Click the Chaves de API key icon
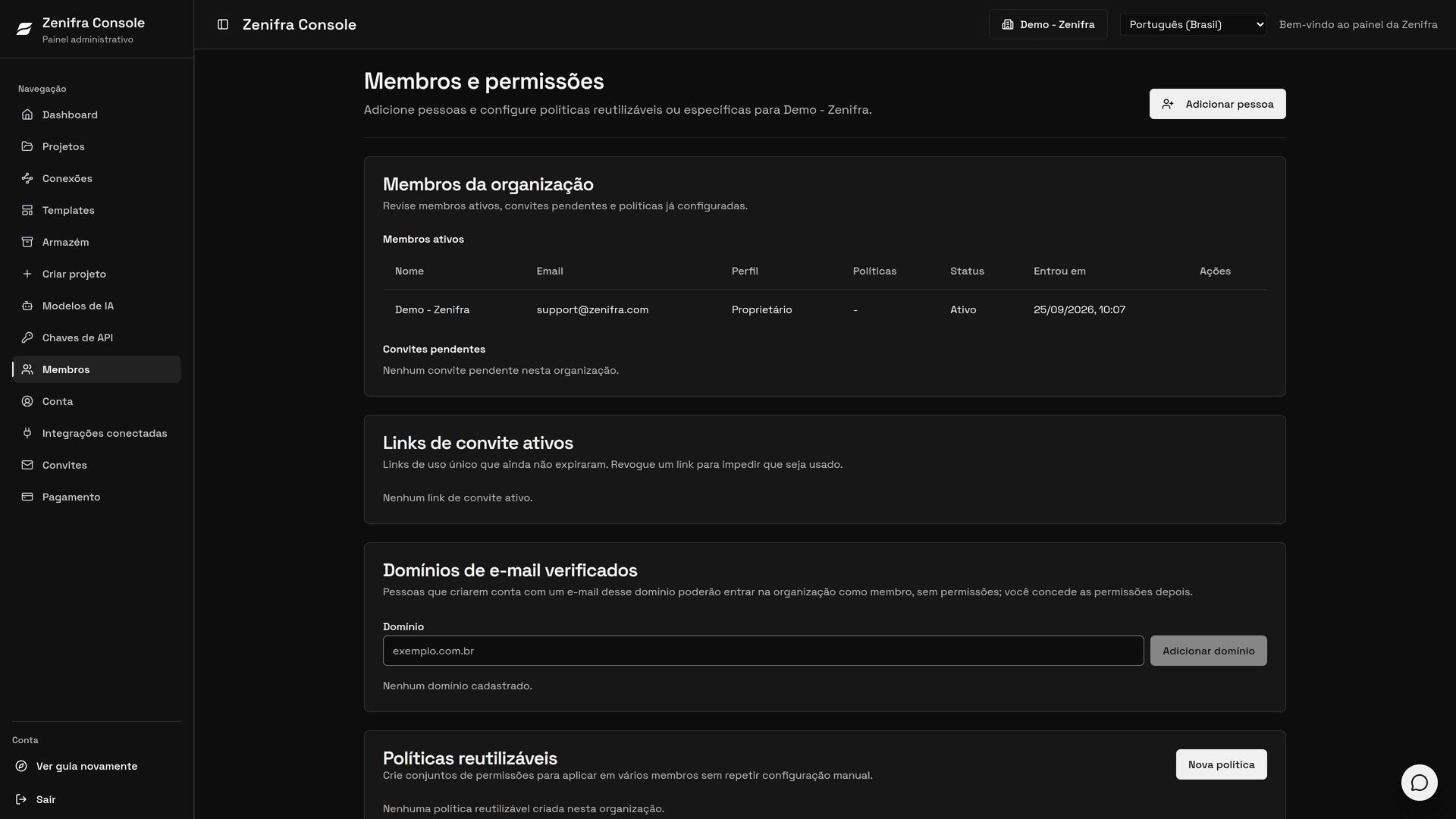This screenshot has height=819, width=1456. pos(27,337)
